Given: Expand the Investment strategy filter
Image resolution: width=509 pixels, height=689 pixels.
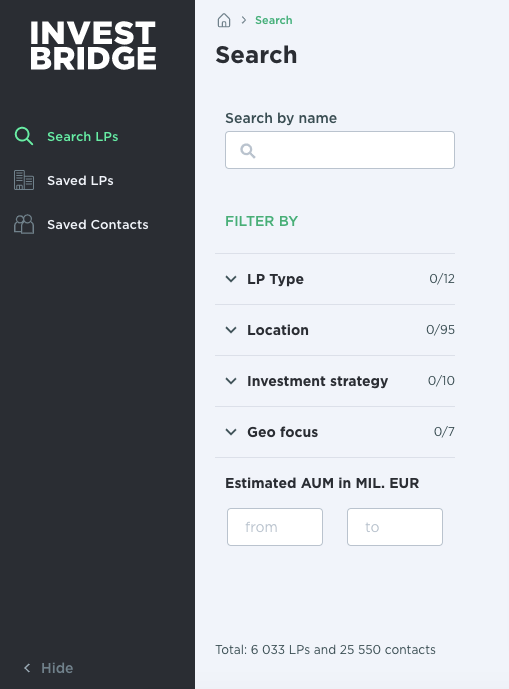Looking at the screenshot, I should (335, 381).
